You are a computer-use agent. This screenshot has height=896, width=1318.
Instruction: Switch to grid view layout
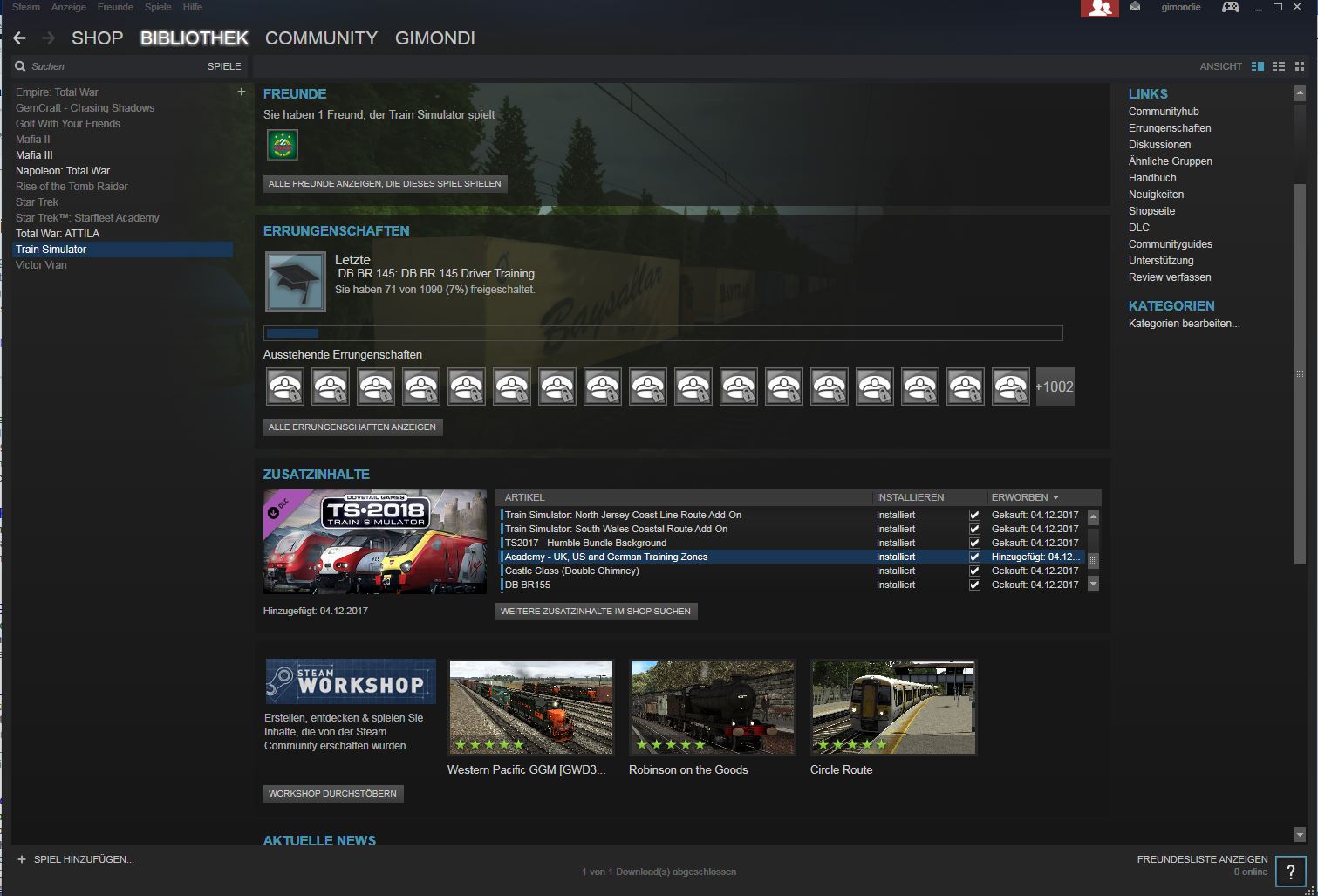click(1300, 66)
